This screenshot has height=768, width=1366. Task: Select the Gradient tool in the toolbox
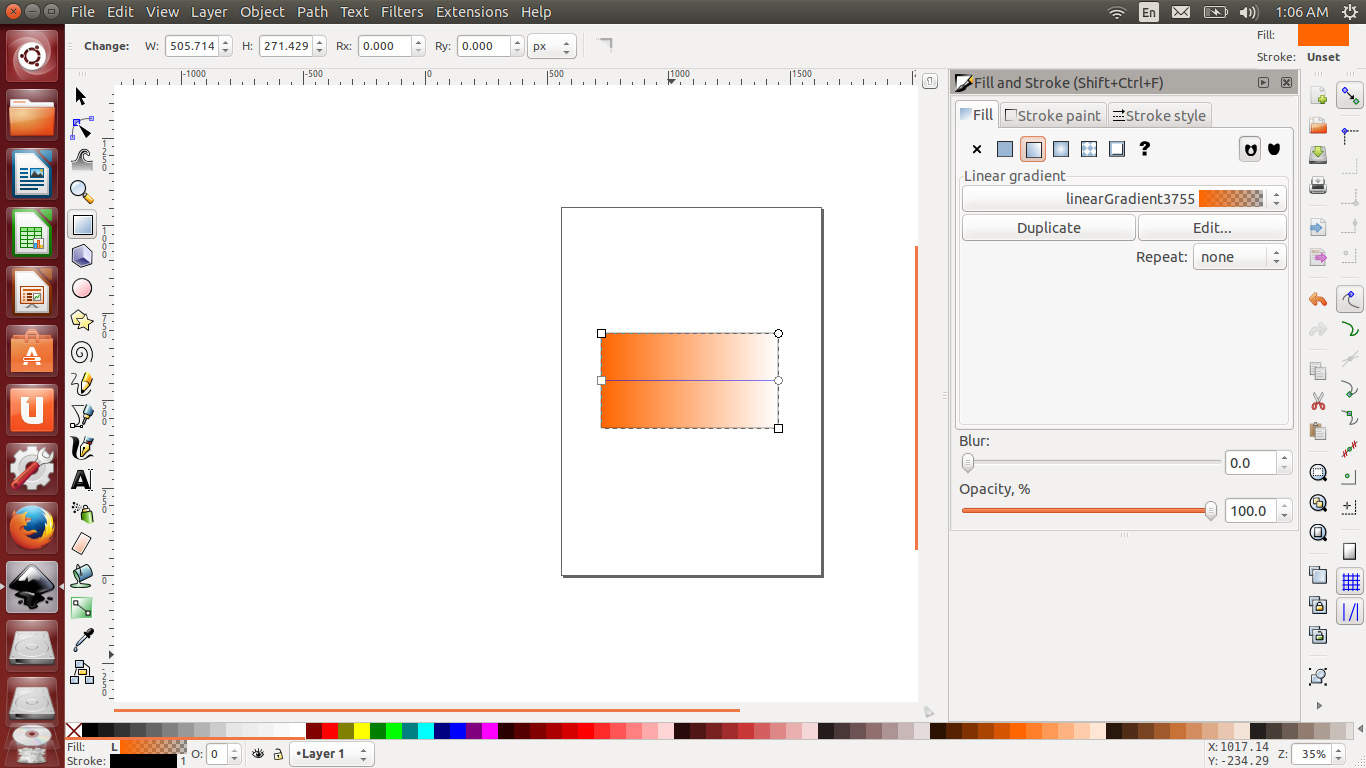pyautogui.click(x=82, y=607)
